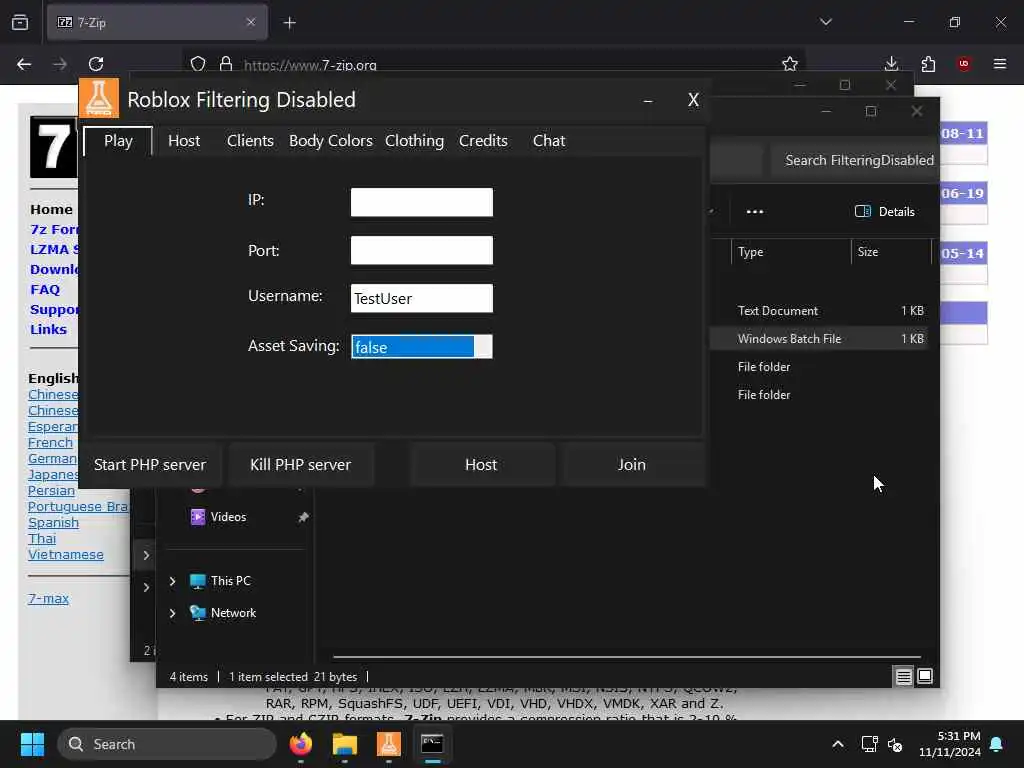The width and height of the screenshot is (1024, 768).
Task: Sort Explorer files by Type column
Action: [x=792, y=252]
